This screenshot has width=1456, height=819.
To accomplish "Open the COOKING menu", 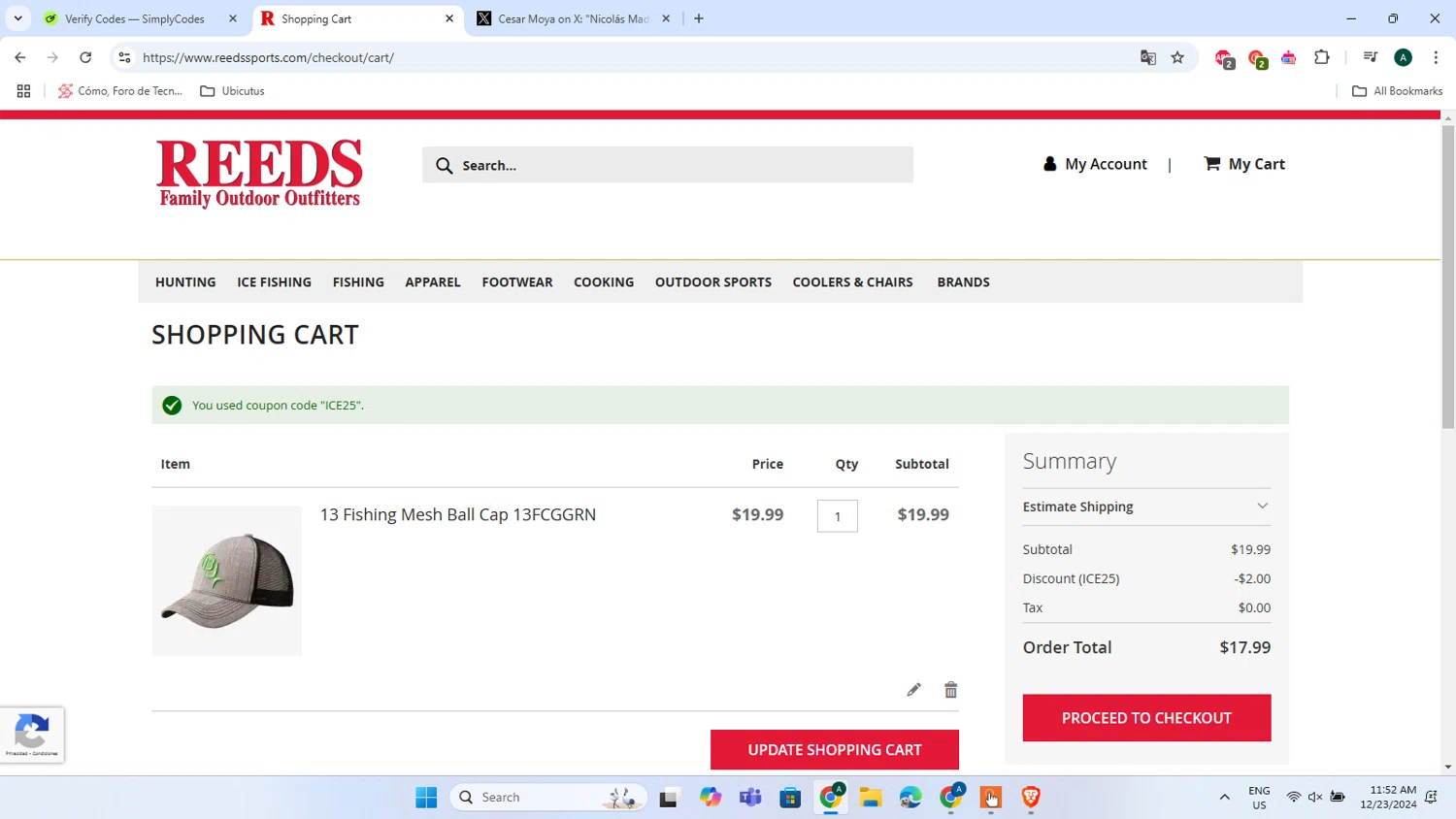I will (604, 282).
